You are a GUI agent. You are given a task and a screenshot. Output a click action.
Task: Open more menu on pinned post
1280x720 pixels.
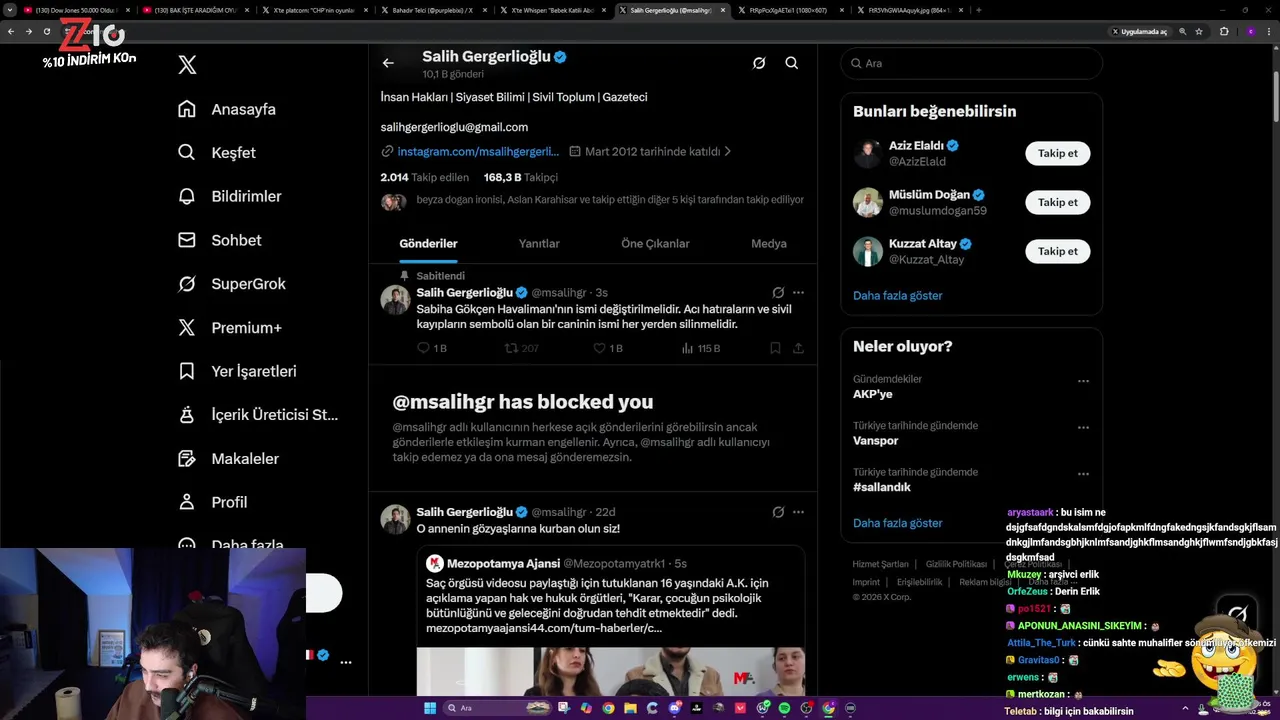[x=798, y=293]
